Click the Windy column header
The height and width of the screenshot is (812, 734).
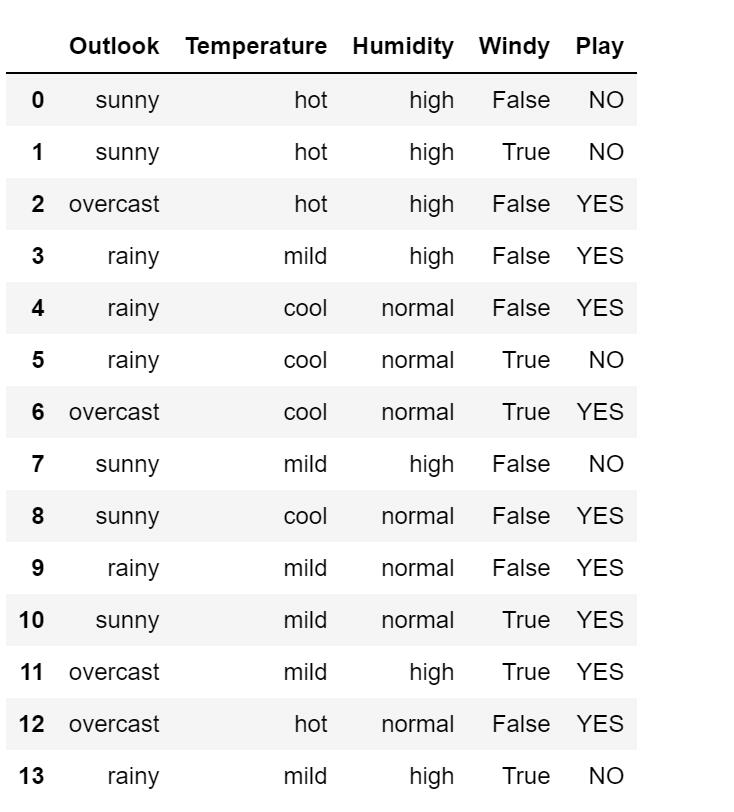coord(514,46)
